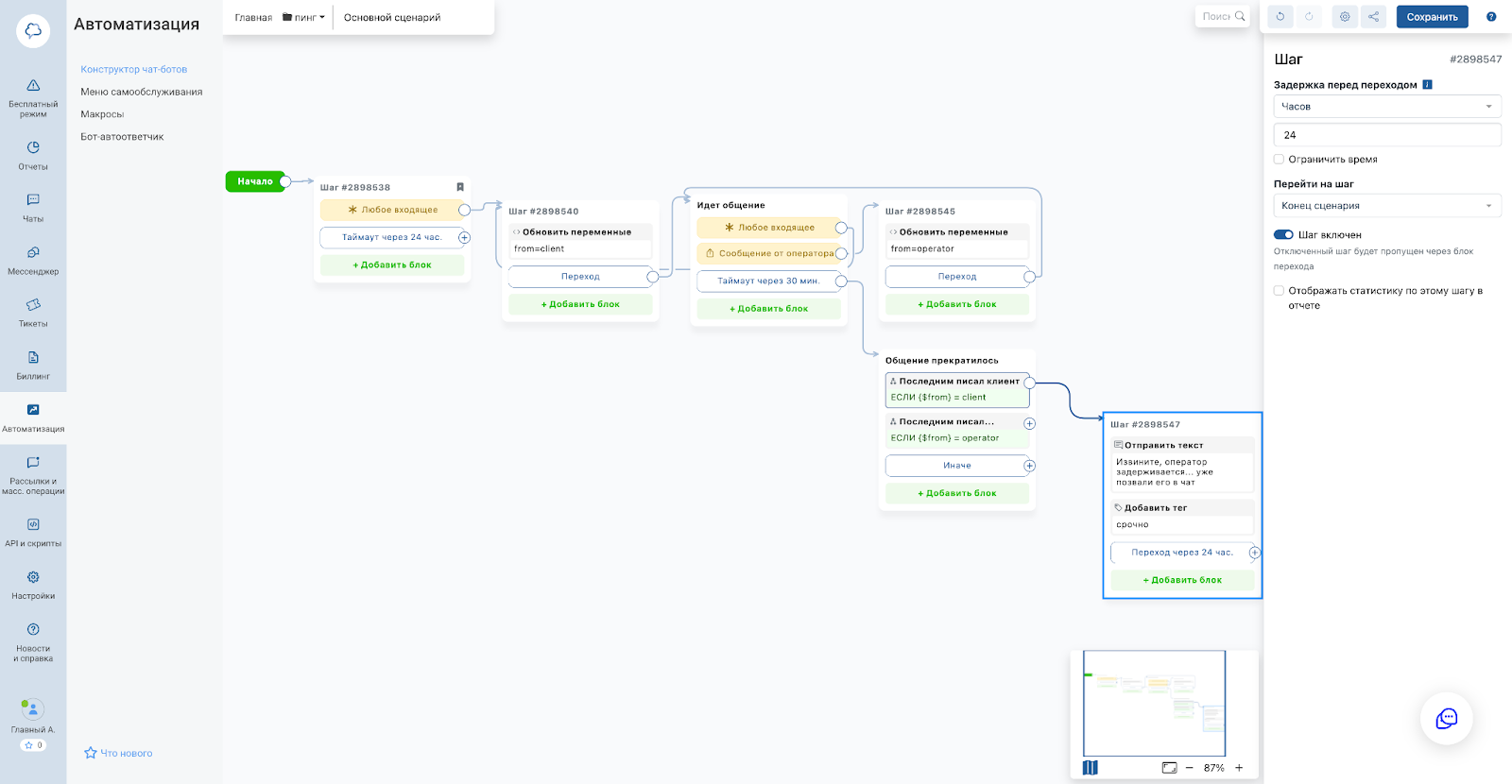Select Меню самообслуживания in submenu
The height and width of the screenshot is (784, 1512).
[x=142, y=92]
